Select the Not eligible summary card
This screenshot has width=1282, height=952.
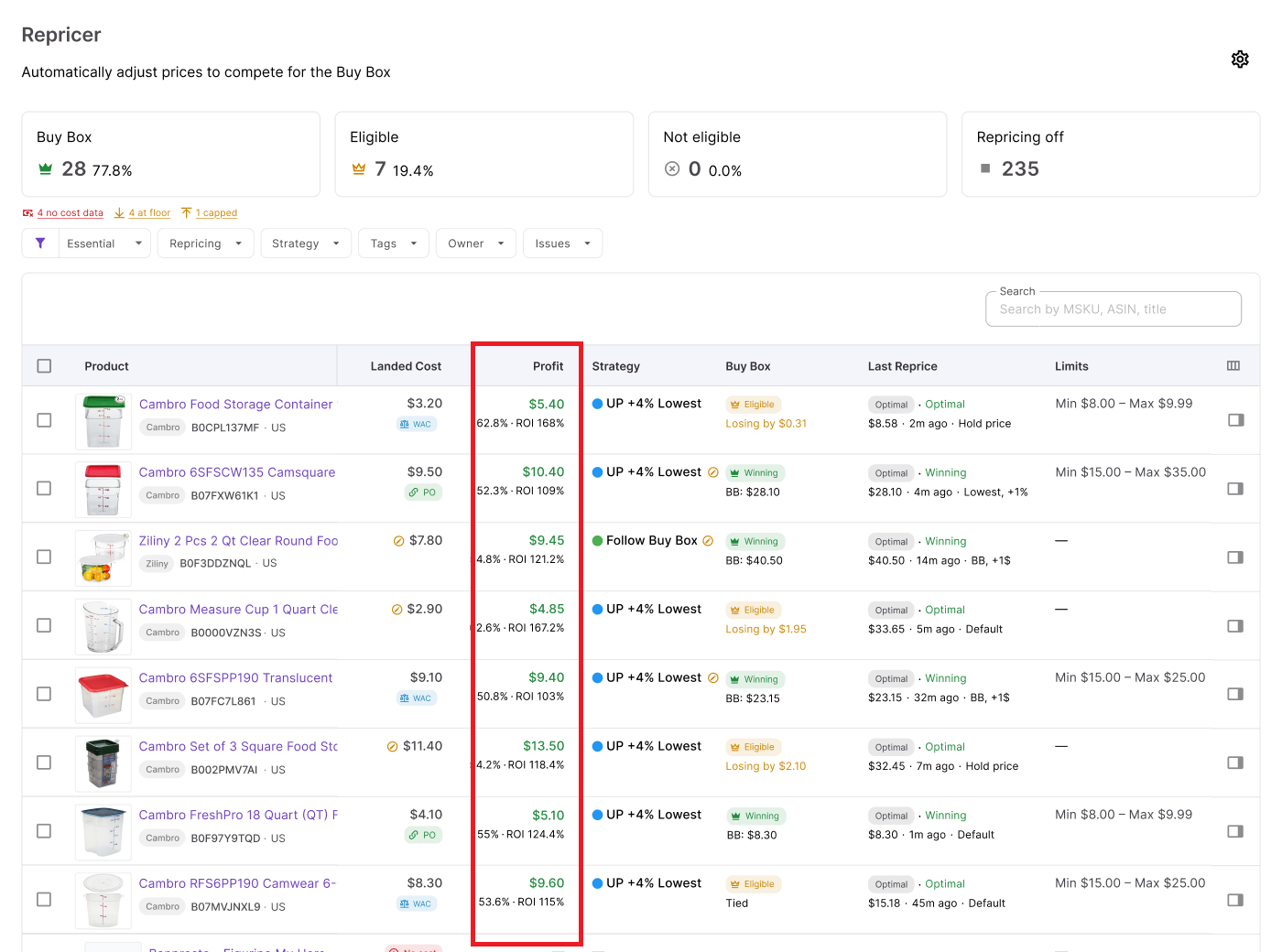[798, 154]
